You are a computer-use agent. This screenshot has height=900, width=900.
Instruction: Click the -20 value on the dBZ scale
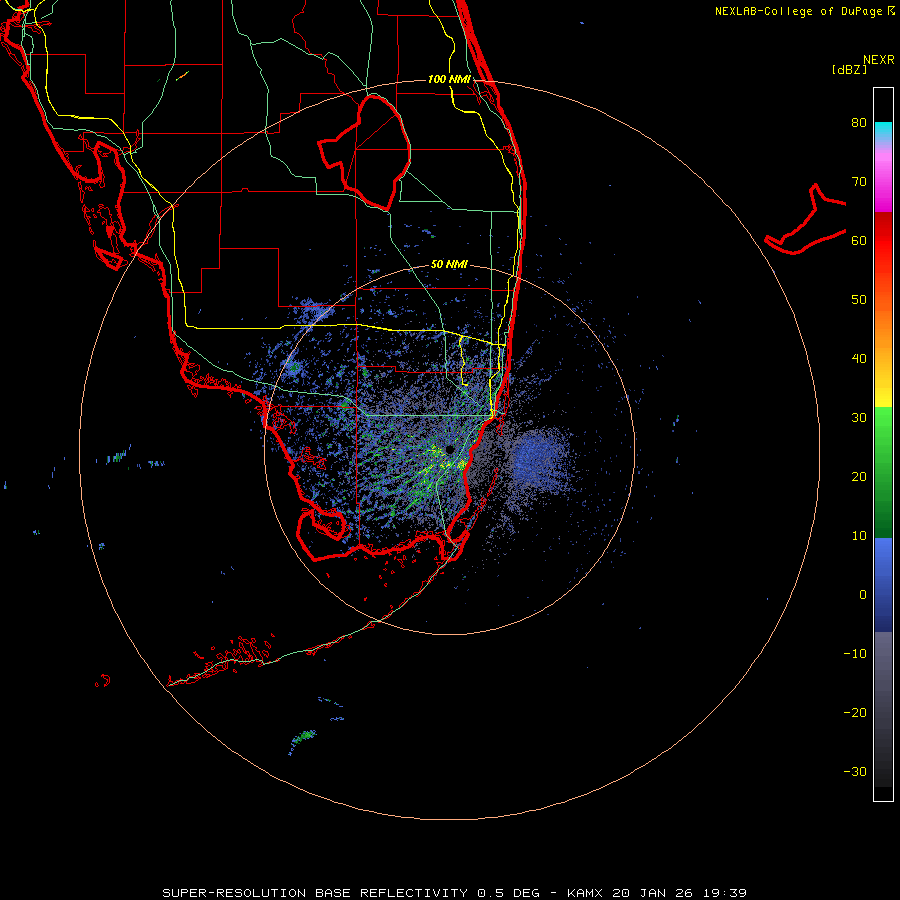[855, 713]
